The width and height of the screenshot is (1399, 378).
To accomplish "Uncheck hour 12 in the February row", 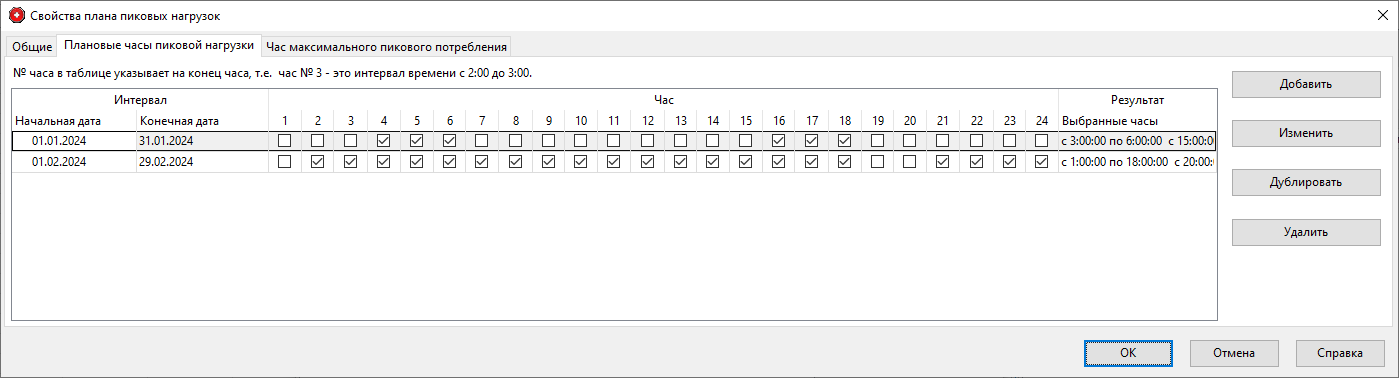I will [647, 162].
